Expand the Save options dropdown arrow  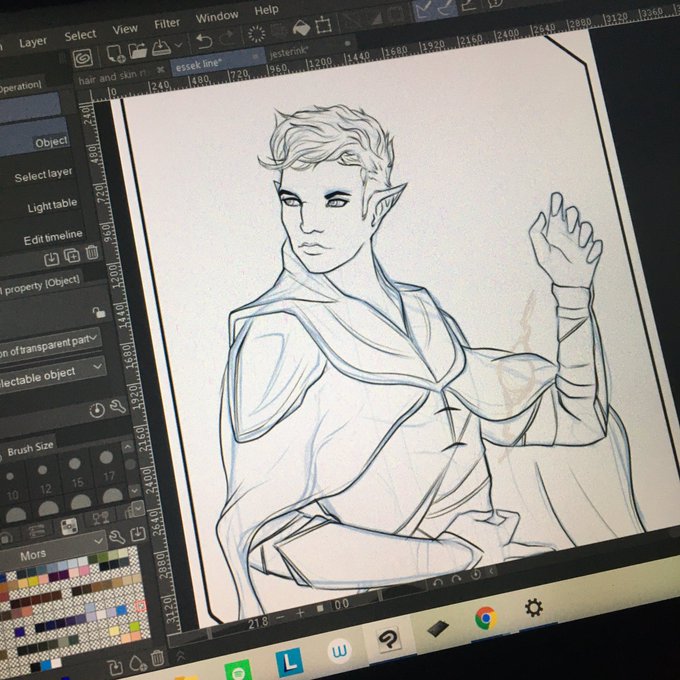(x=178, y=44)
